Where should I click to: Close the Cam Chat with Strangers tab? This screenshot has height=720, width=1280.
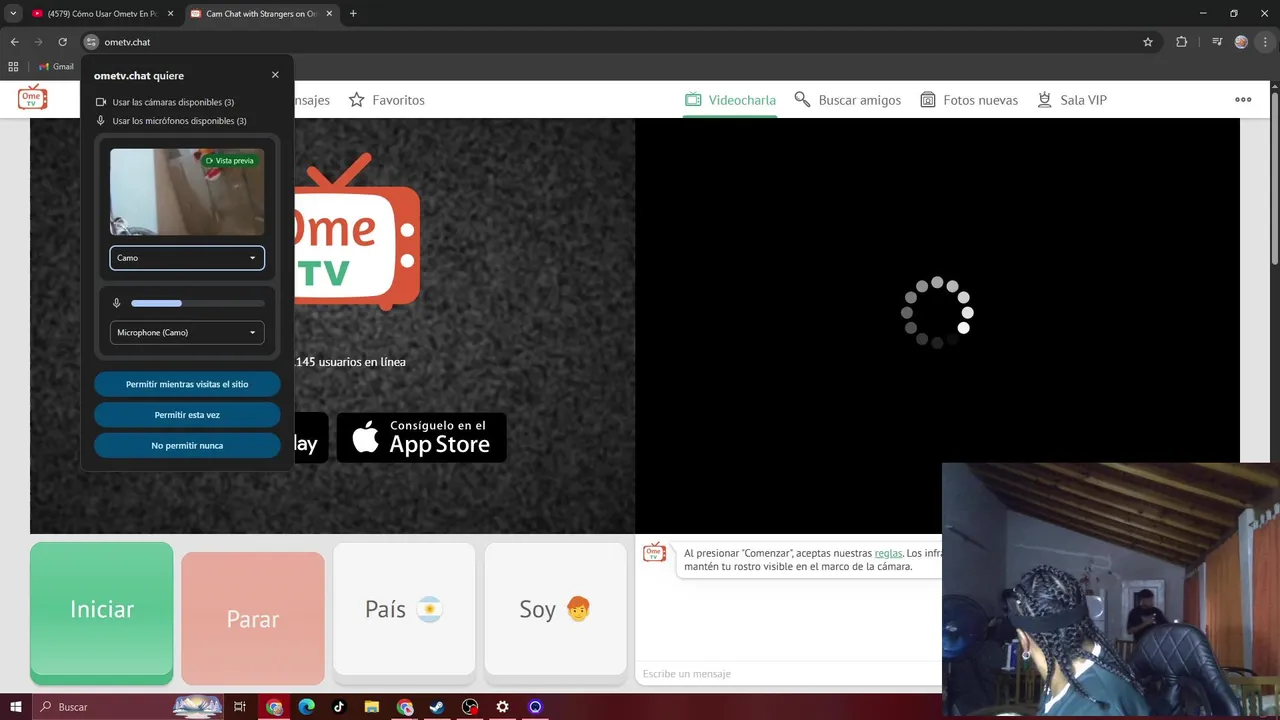(x=329, y=14)
